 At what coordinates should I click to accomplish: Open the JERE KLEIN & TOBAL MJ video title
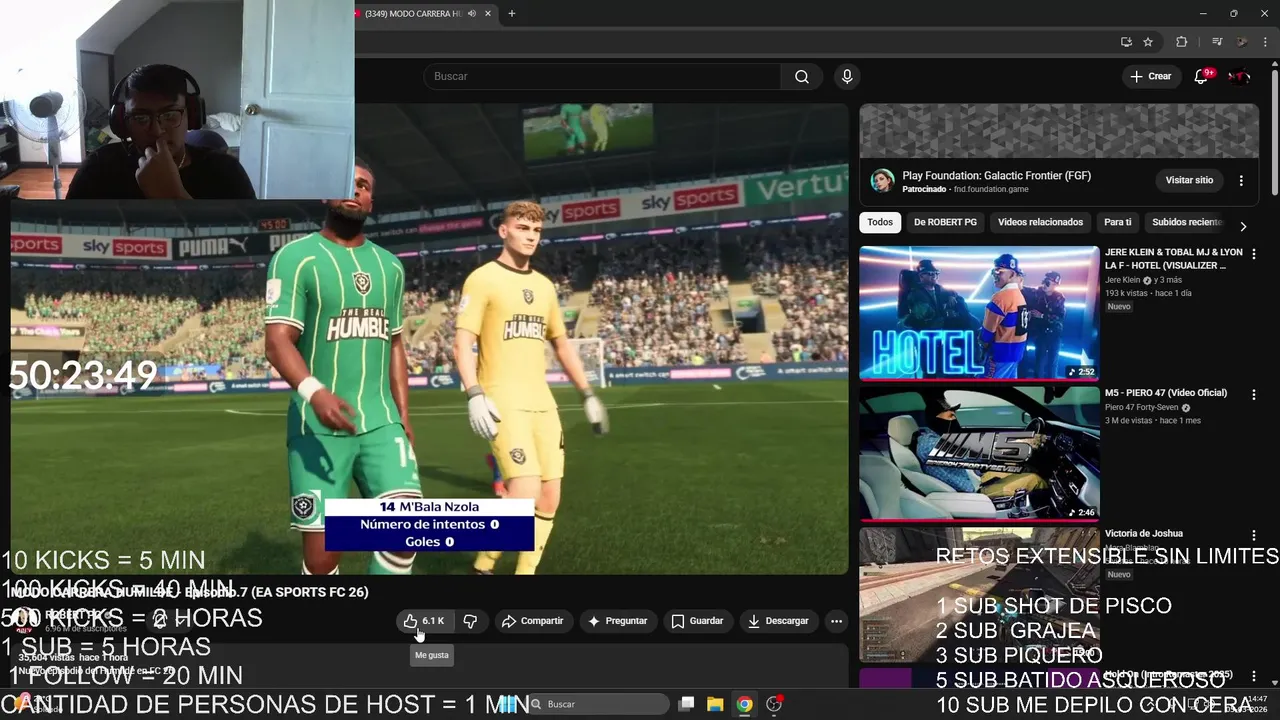[1174, 259]
